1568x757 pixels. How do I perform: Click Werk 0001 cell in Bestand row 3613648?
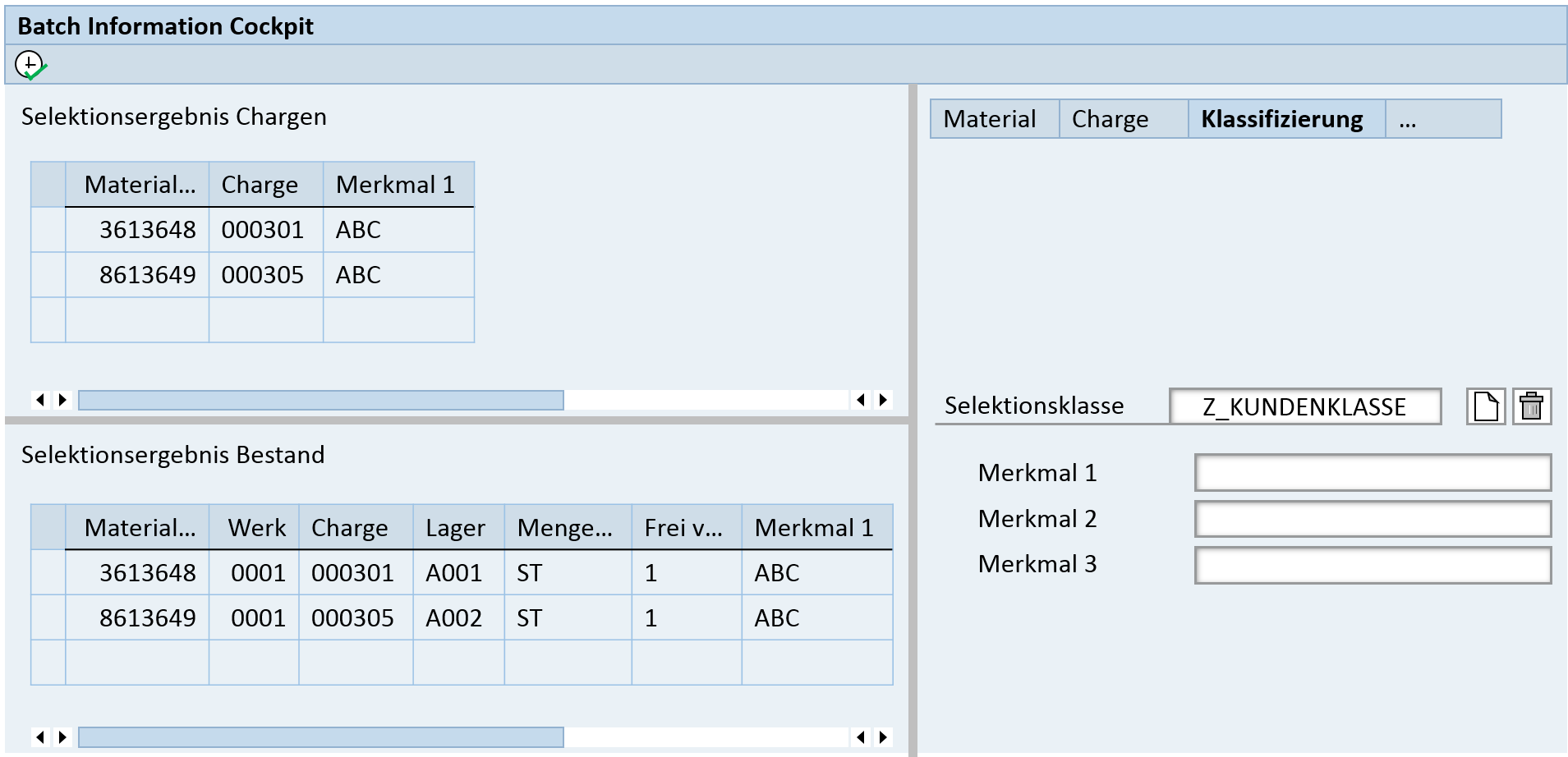pyautogui.click(x=254, y=572)
